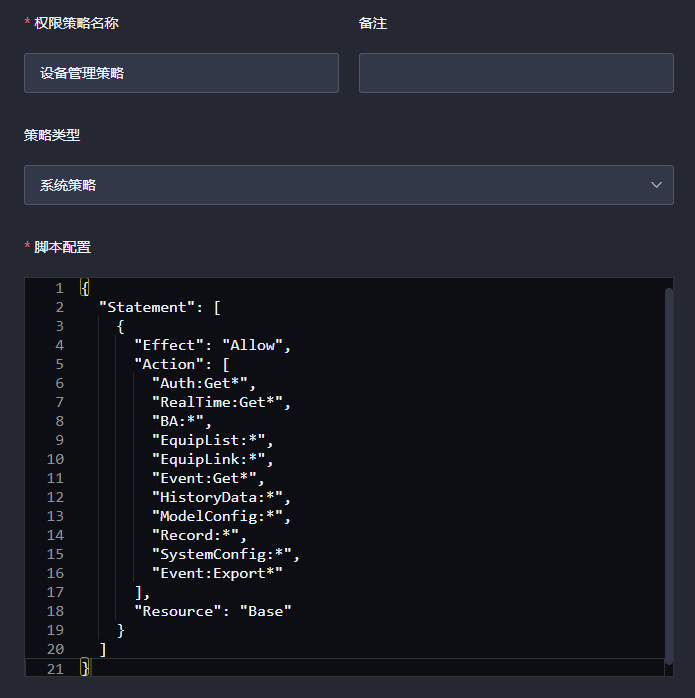Click the "EquipLink:*" action line
Screen dimensions: 695x698
[212, 459]
